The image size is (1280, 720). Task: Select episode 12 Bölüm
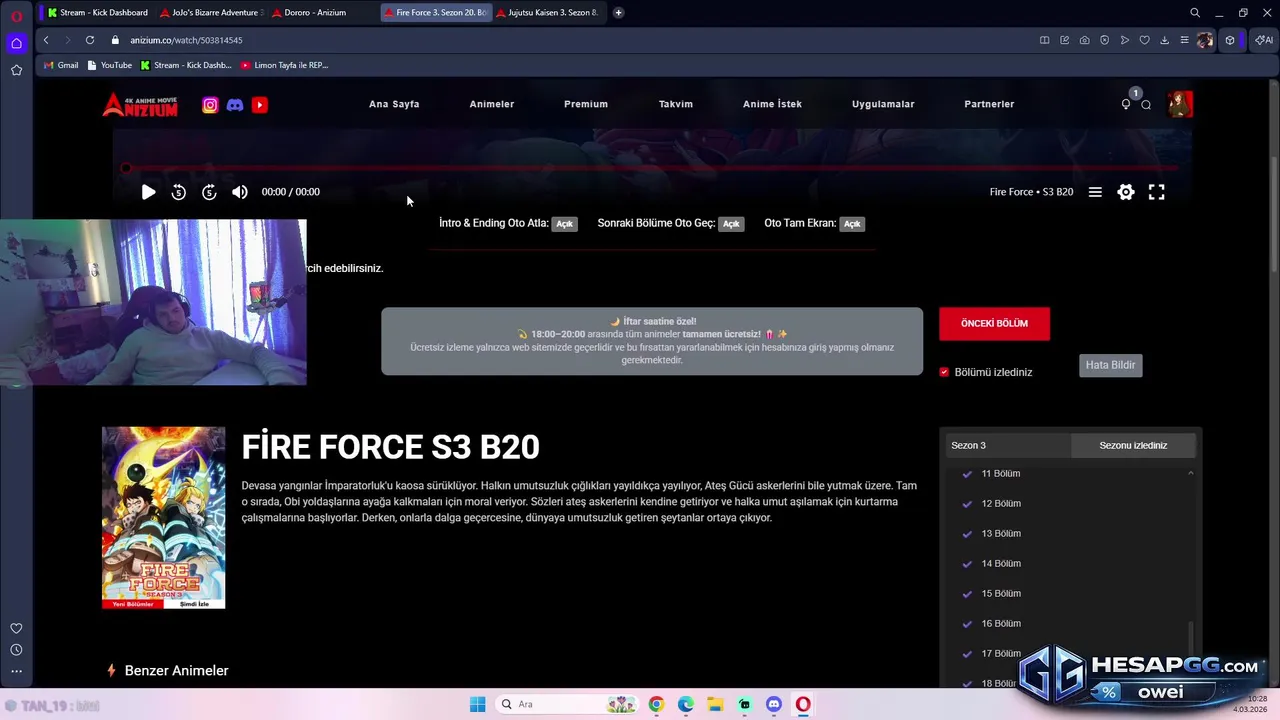click(1001, 504)
